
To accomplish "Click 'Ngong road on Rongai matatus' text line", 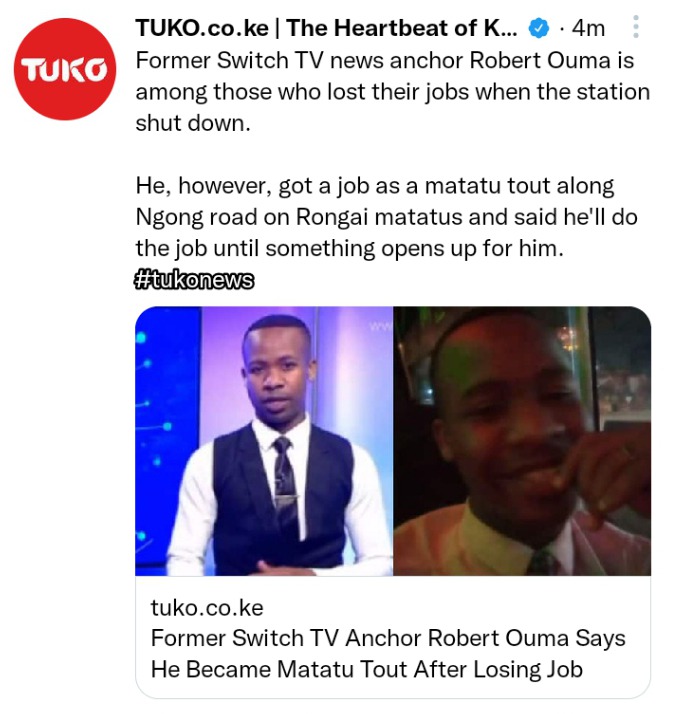I will coord(386,217).
